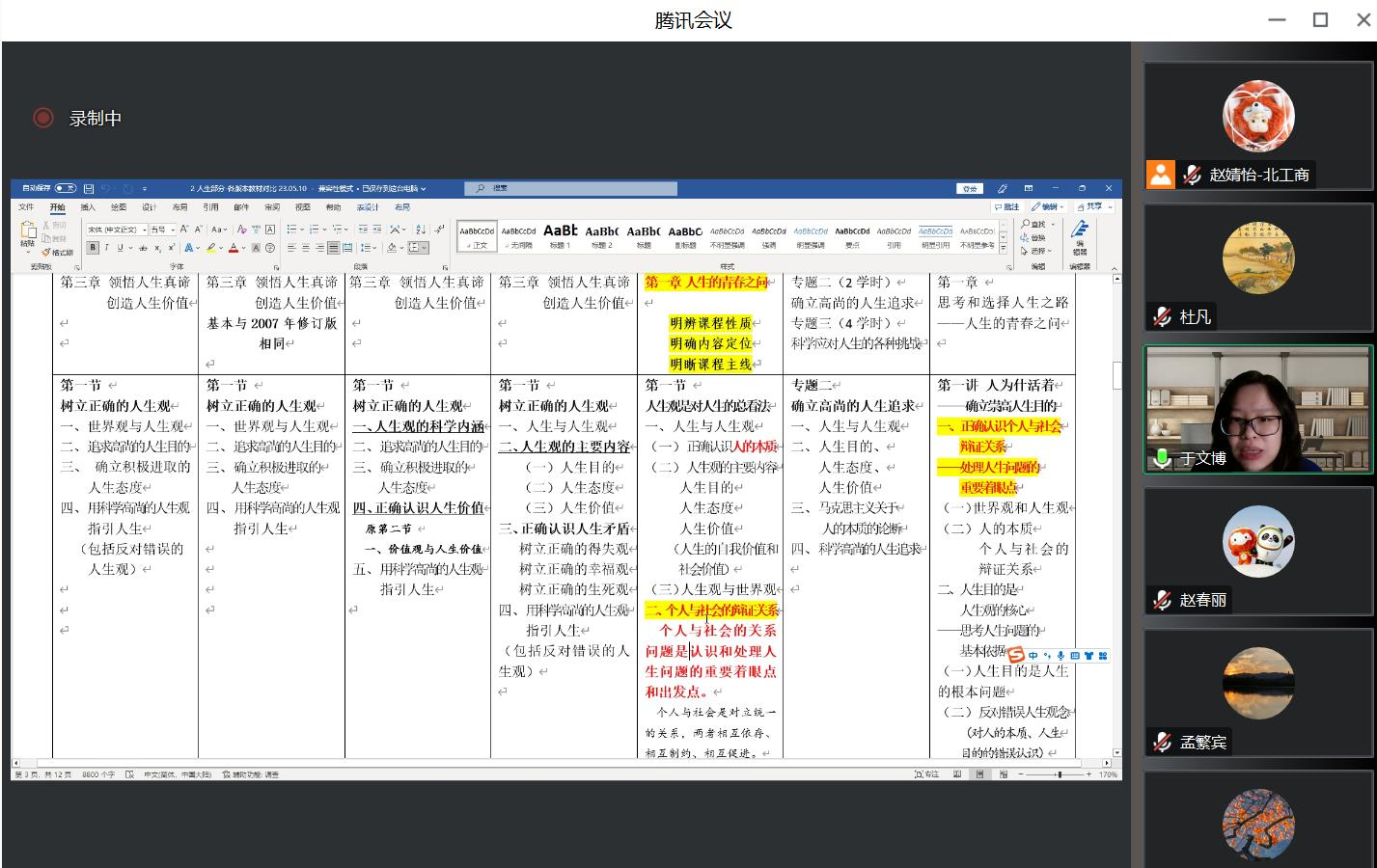Image resolution: width=1377 pixels, height=868 pixels.
Task: Toggle Italic formatting in the ribbon
Action: 106,248
